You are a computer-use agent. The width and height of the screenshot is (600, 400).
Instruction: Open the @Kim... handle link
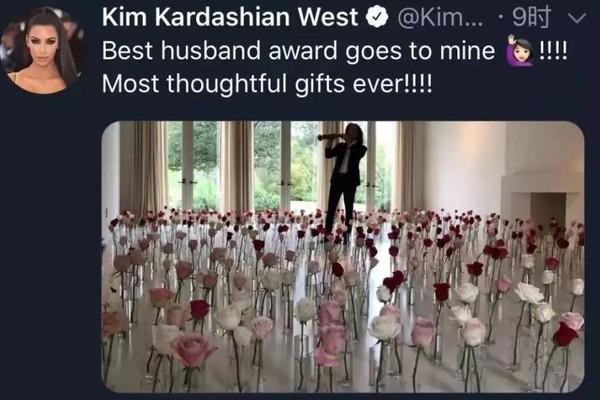[x=440, y=17]
